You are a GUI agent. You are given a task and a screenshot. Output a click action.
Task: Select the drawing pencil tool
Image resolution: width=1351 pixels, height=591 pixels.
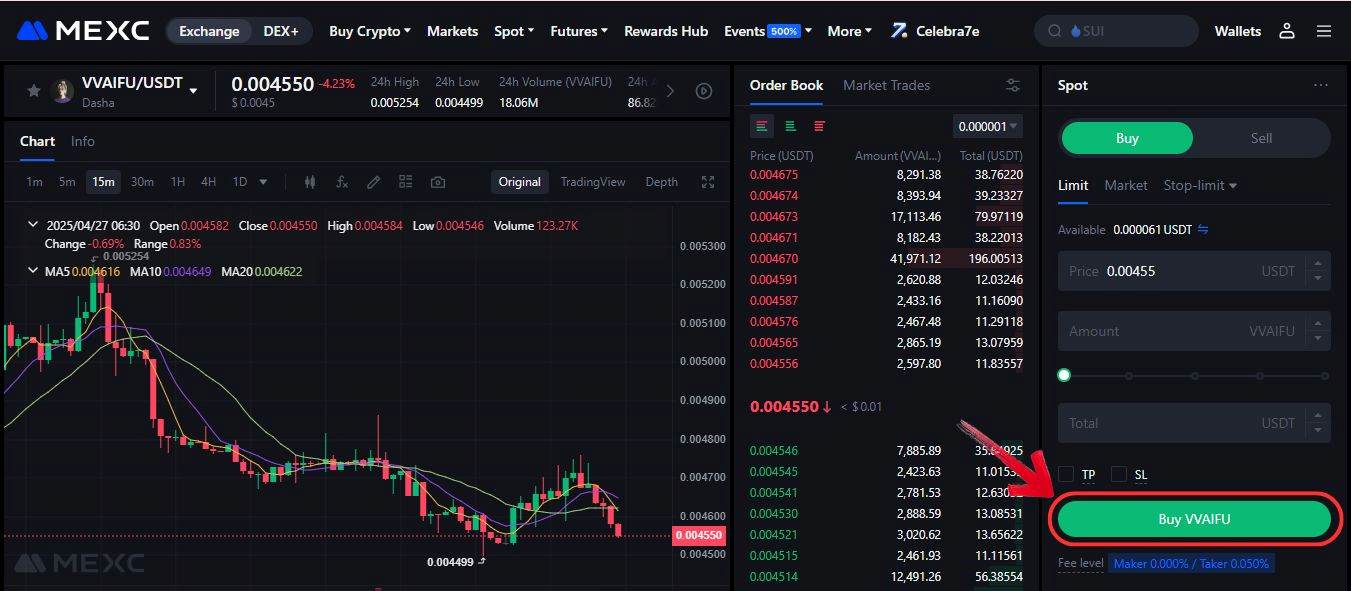[x=373, y=182]
